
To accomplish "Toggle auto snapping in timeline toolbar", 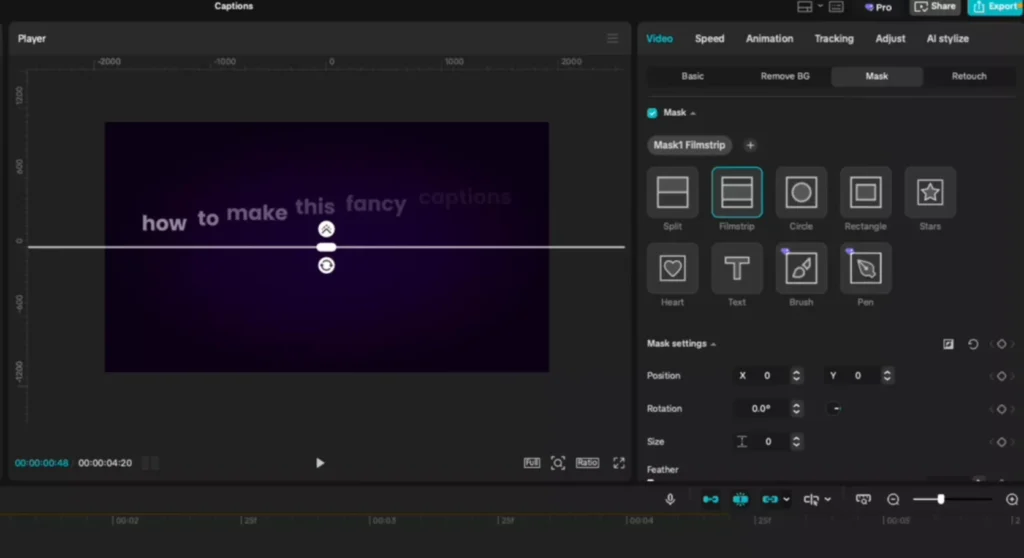I will coord(740,499).
